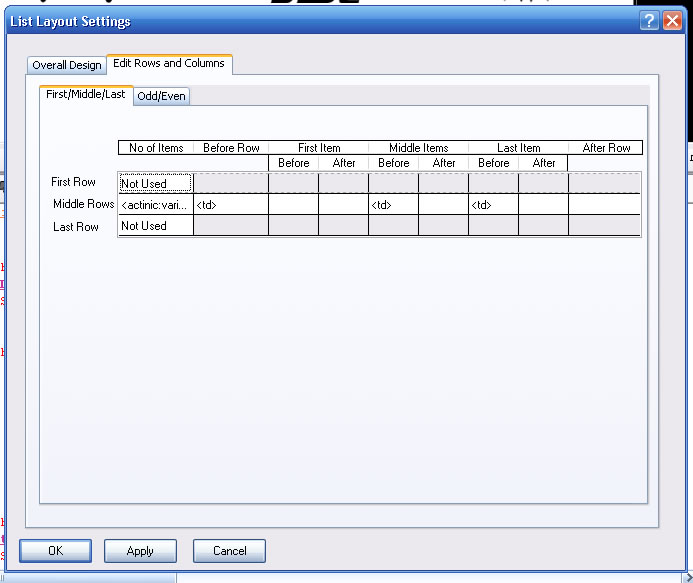Click the Apply button
The image size is (693, 583).
click(140, 551)
